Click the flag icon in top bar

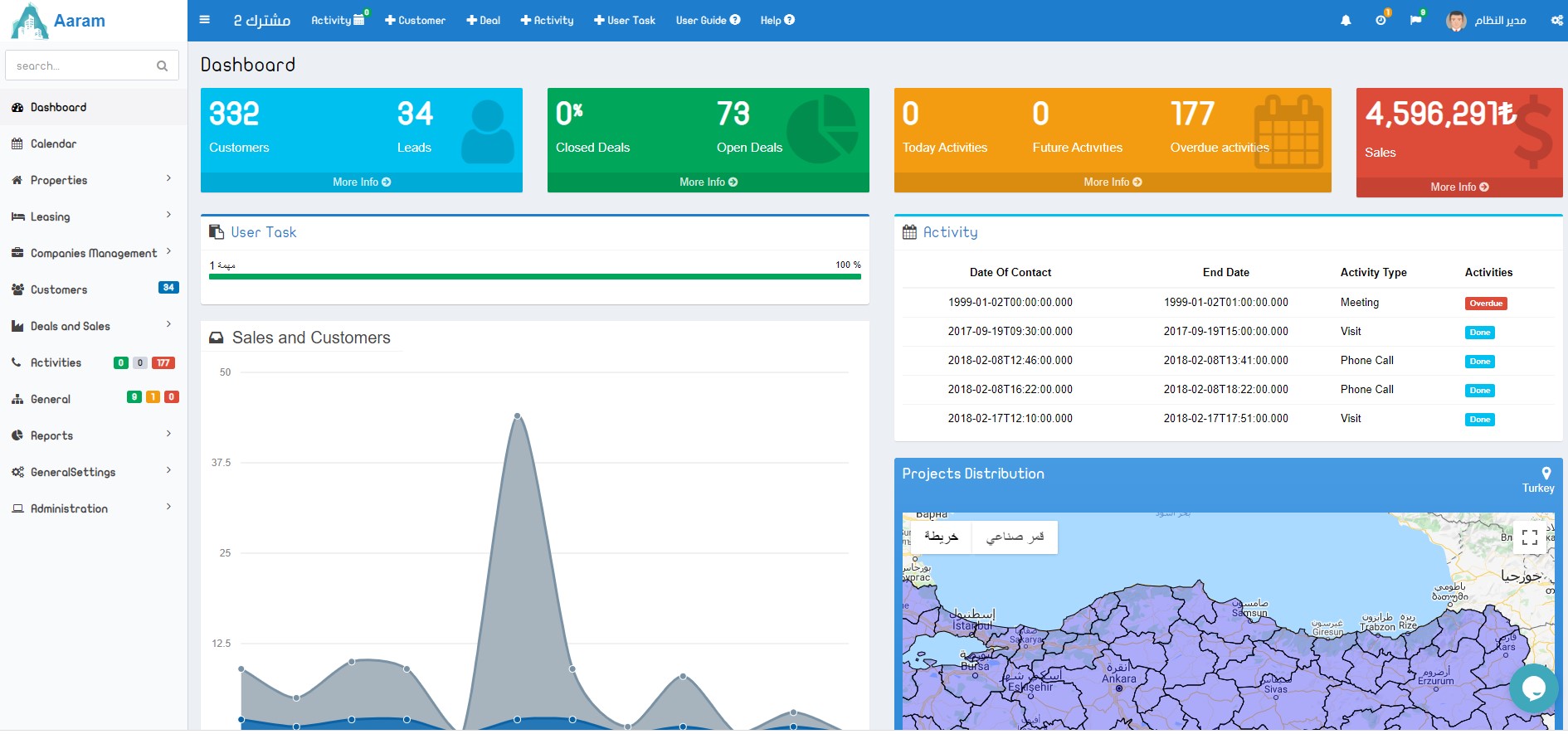click(1415, 21)
